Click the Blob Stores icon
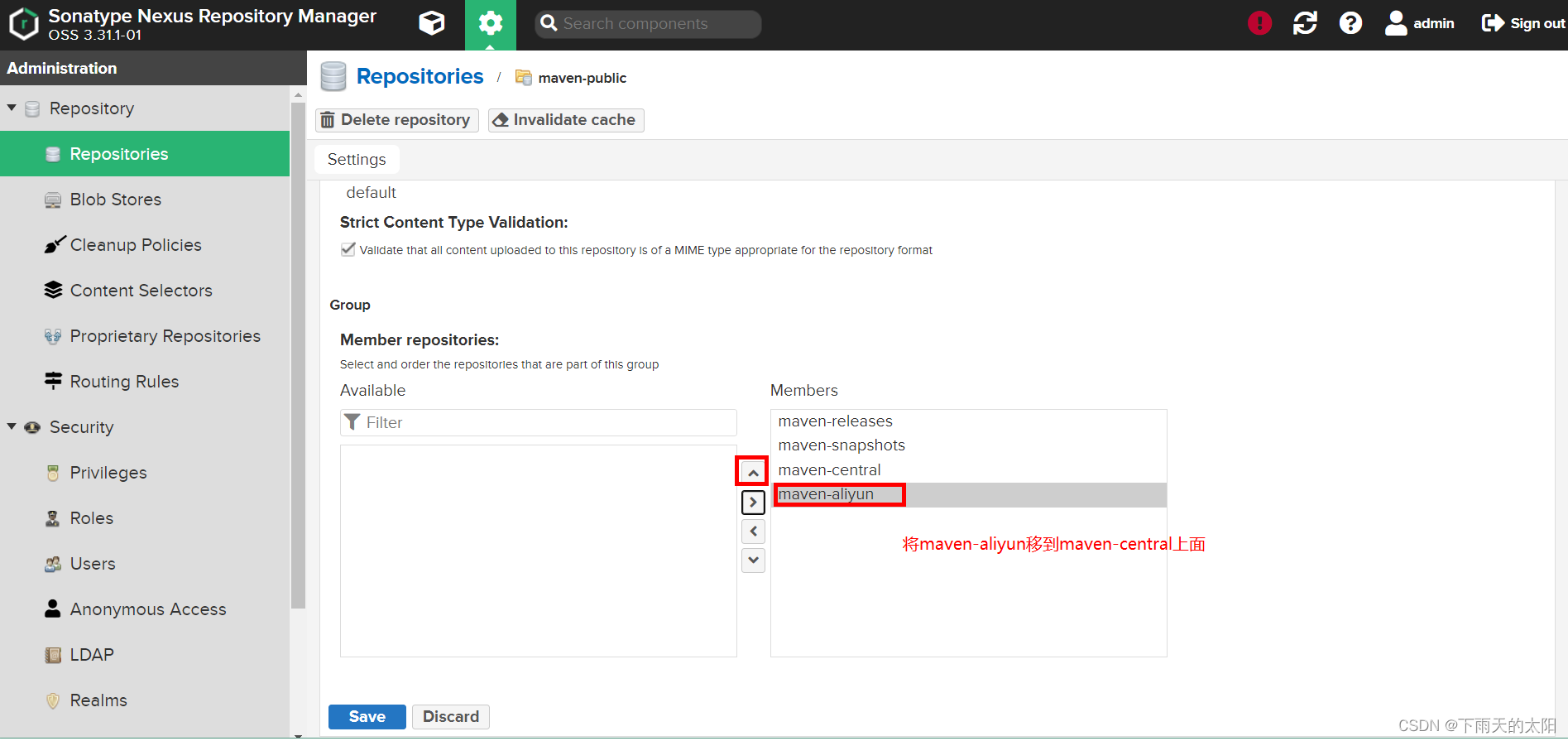Image resolution: width=1568 pixels, height=741 pixels. tap(53, 200)
